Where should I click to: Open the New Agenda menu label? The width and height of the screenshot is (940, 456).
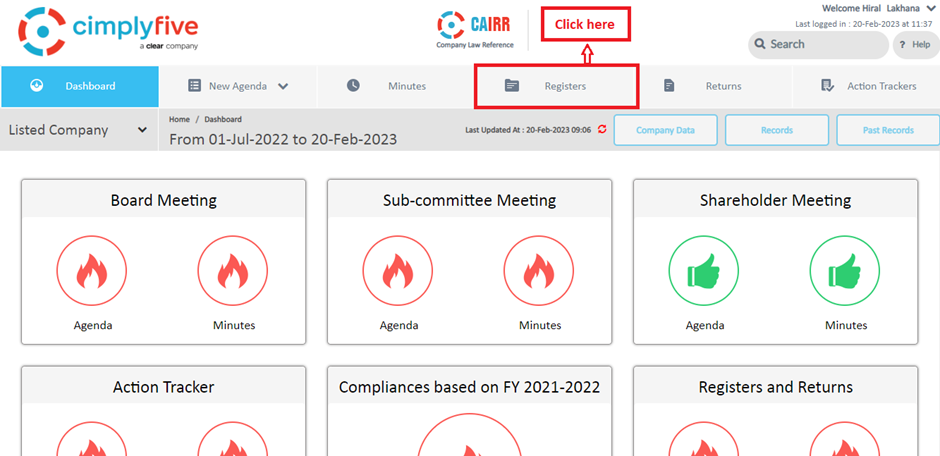(x=238, y=86)
